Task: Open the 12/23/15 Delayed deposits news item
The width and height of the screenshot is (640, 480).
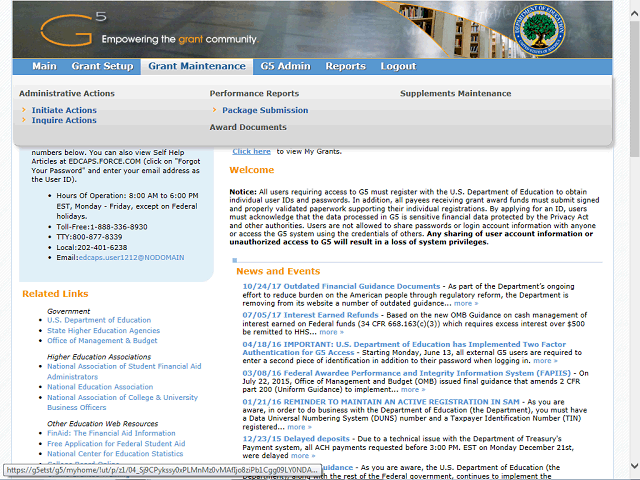Action: tap(296, 439)
